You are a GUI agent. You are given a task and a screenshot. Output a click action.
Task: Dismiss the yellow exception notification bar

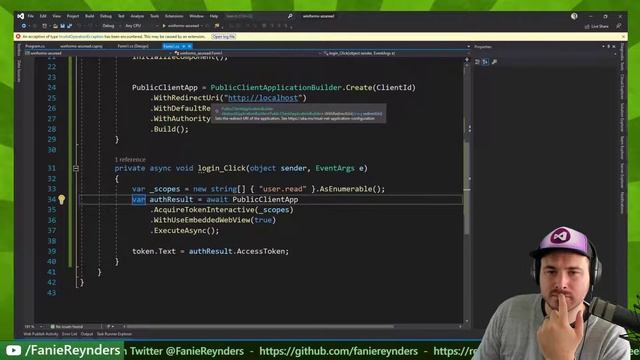623,36
